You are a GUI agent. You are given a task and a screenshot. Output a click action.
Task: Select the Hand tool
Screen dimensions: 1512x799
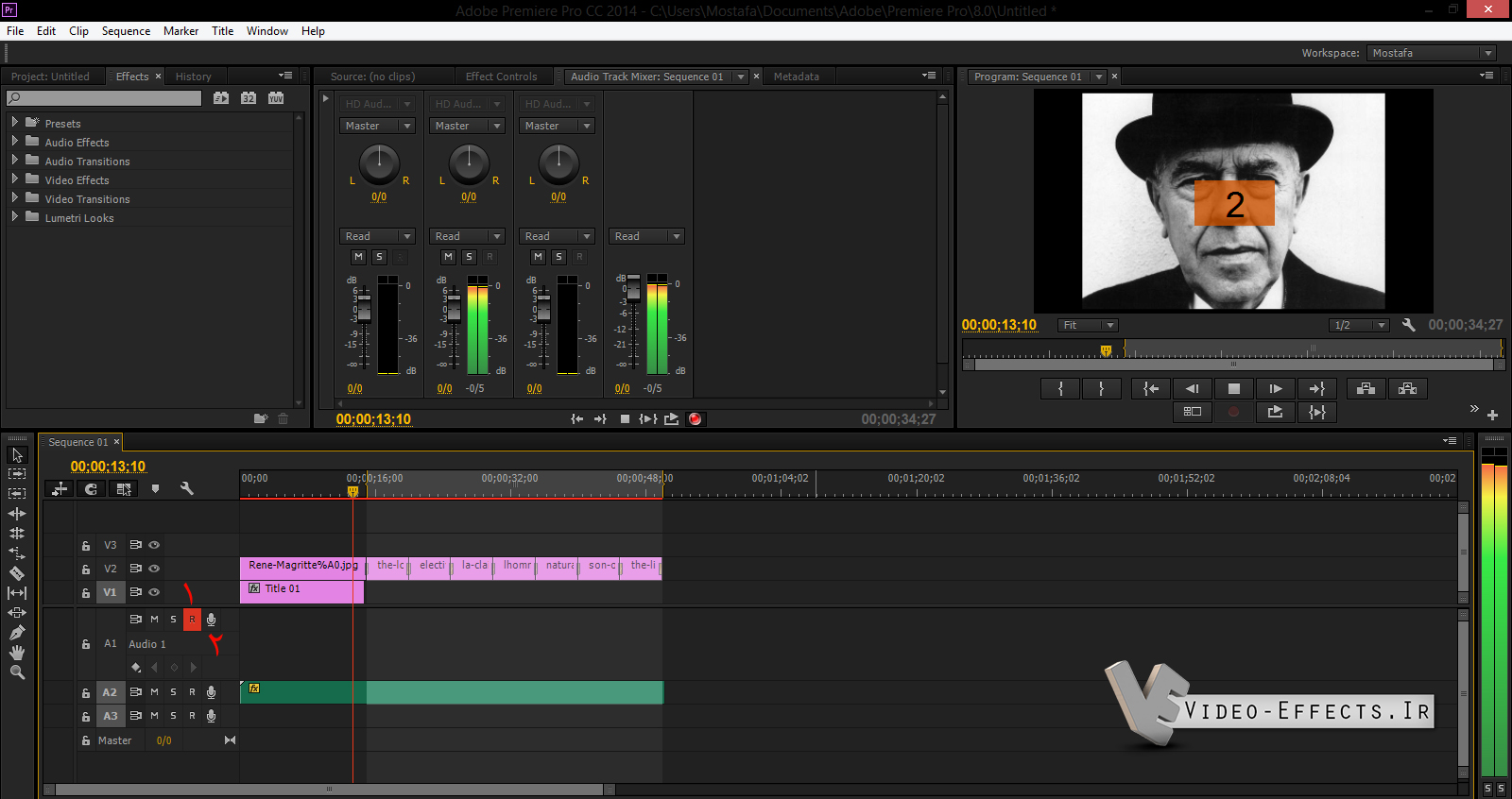point(17,653)
